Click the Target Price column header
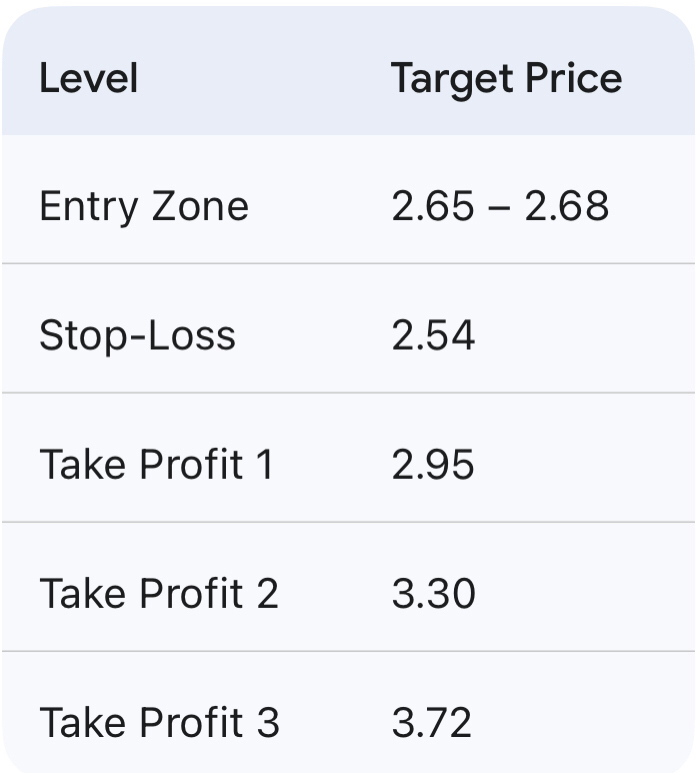 (x=506, y=78)
